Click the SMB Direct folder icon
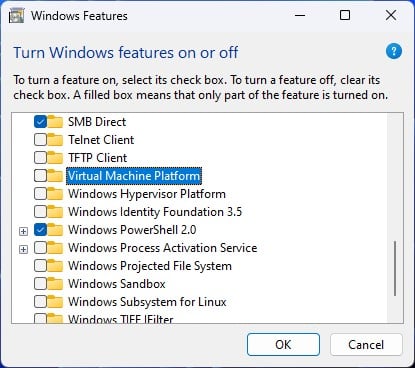415x368 pixels. click(x=55, y=122)
